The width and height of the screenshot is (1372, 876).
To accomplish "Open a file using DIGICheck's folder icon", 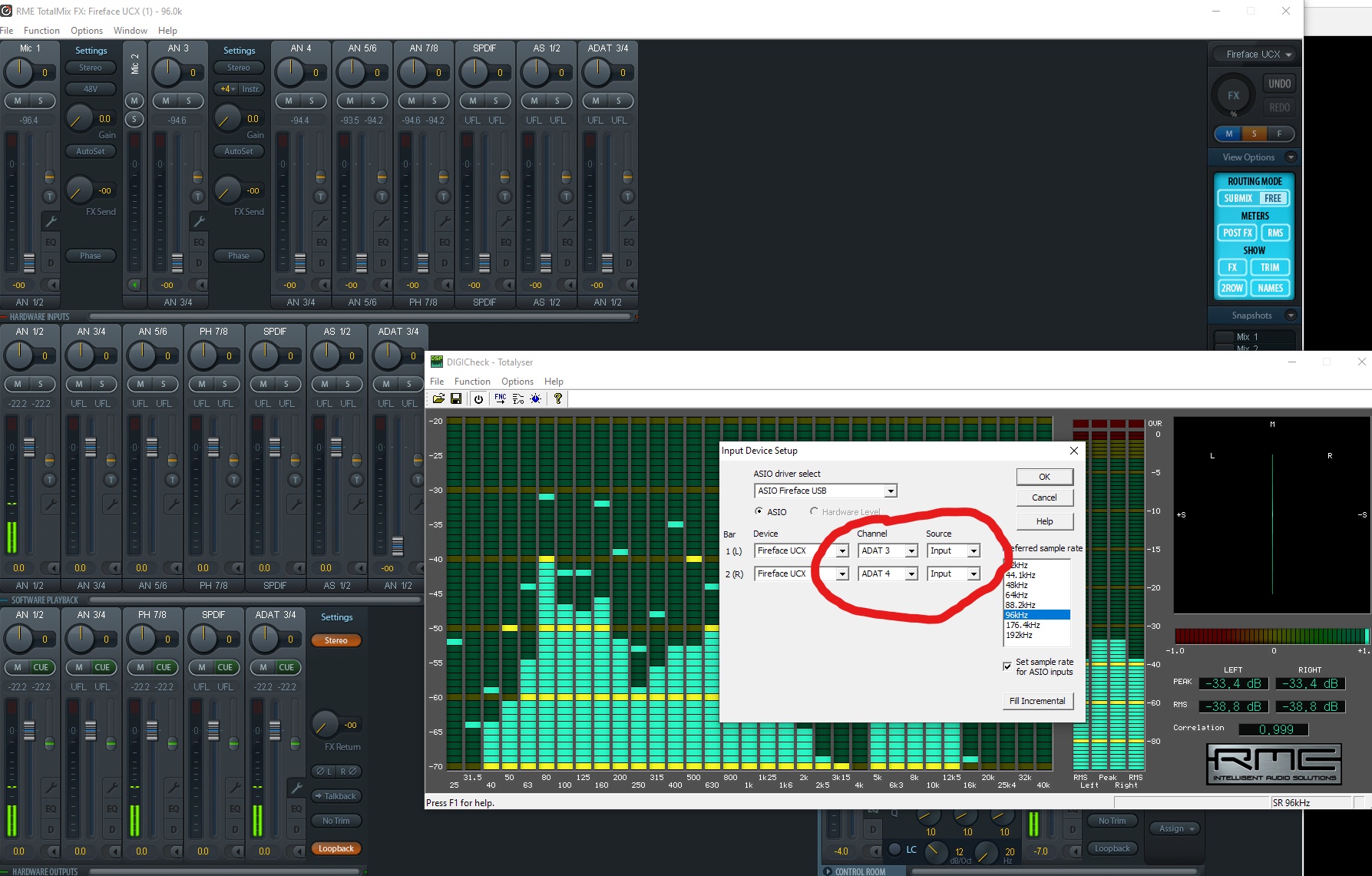I will 438,398.
